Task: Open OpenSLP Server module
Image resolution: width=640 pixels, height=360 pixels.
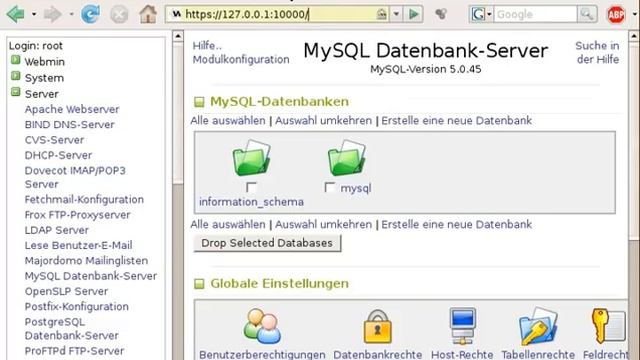Action: point(67,291)
